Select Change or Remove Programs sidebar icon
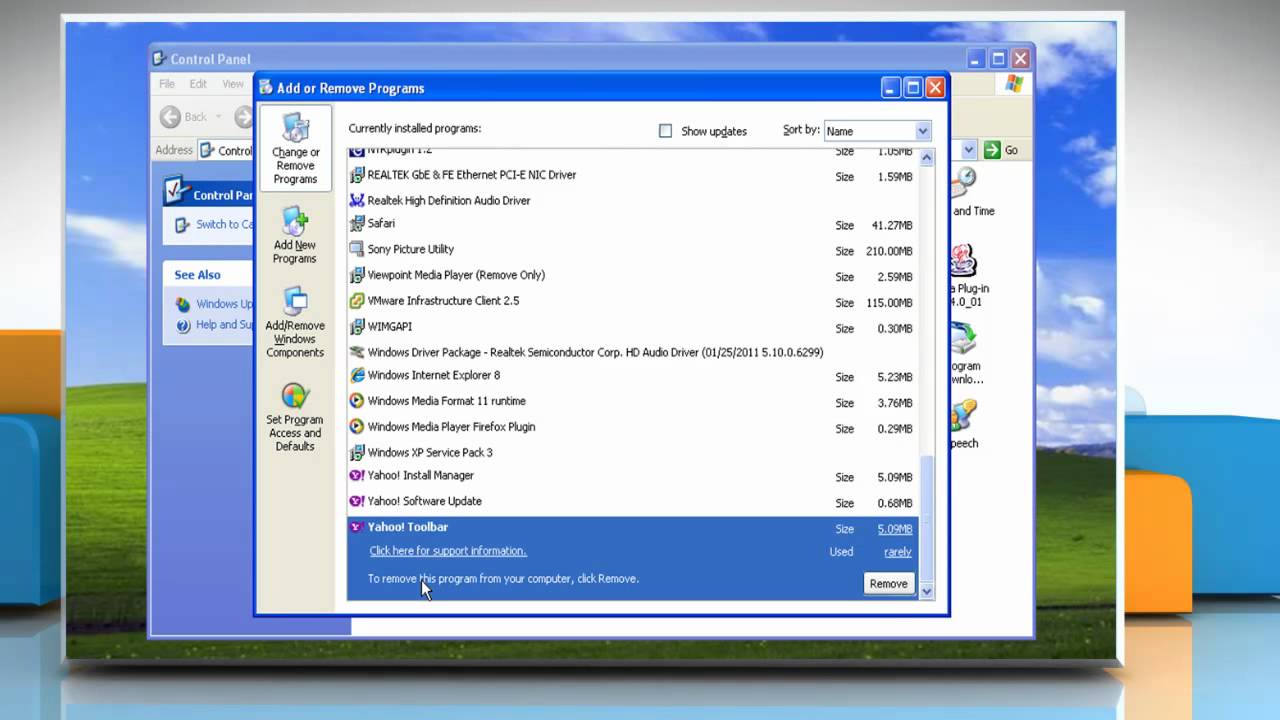 tap(295, 148)
